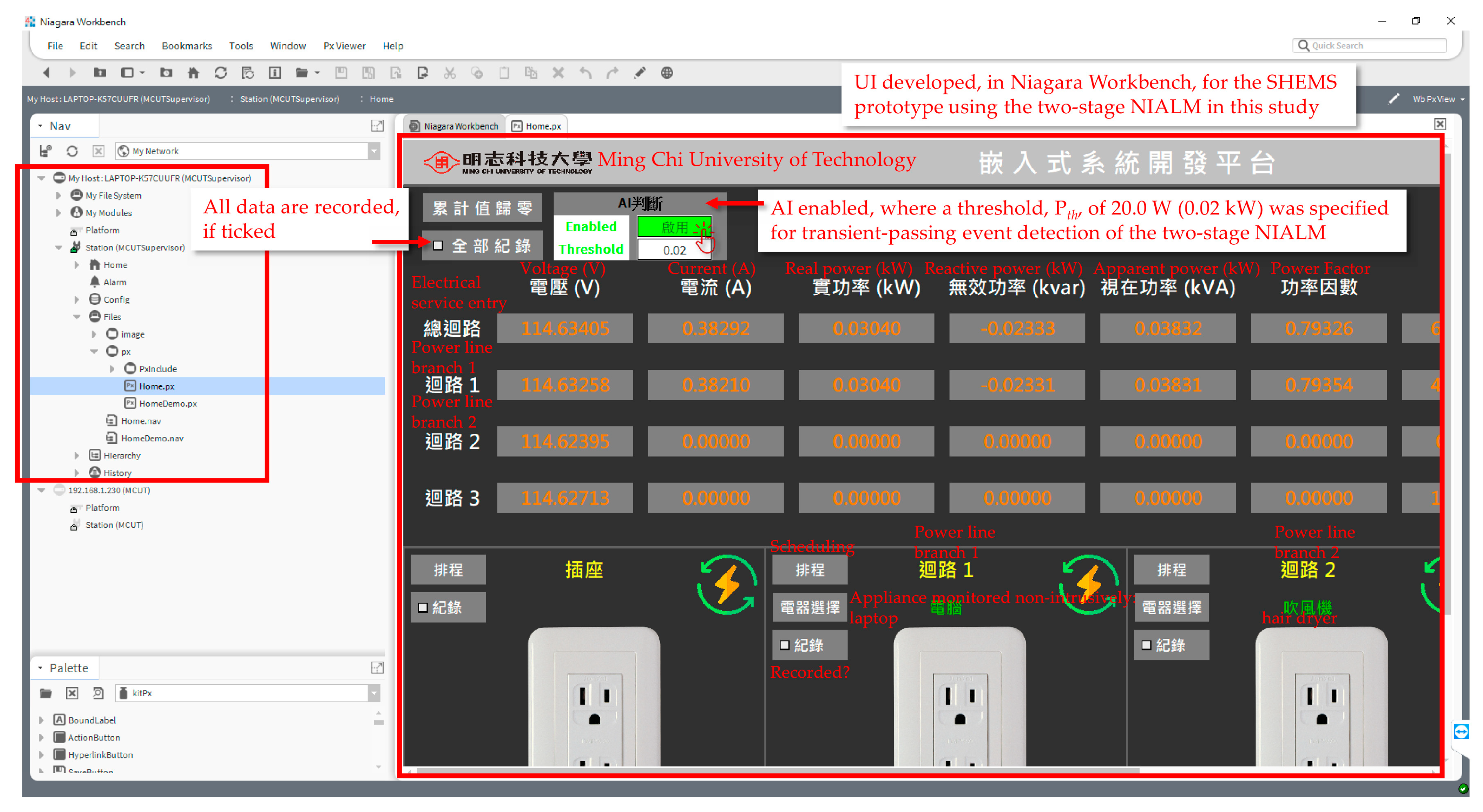1483x812 pixels.
Task: Click the Open folder toolbar icon
Action: 302,73
